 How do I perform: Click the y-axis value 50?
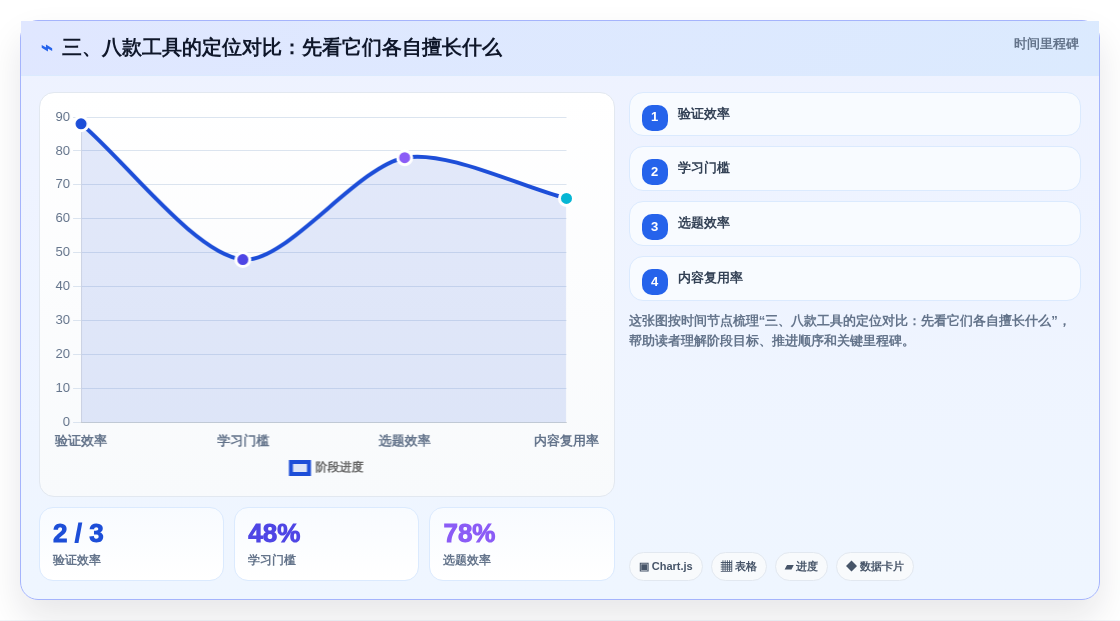(x=63, y=252)
